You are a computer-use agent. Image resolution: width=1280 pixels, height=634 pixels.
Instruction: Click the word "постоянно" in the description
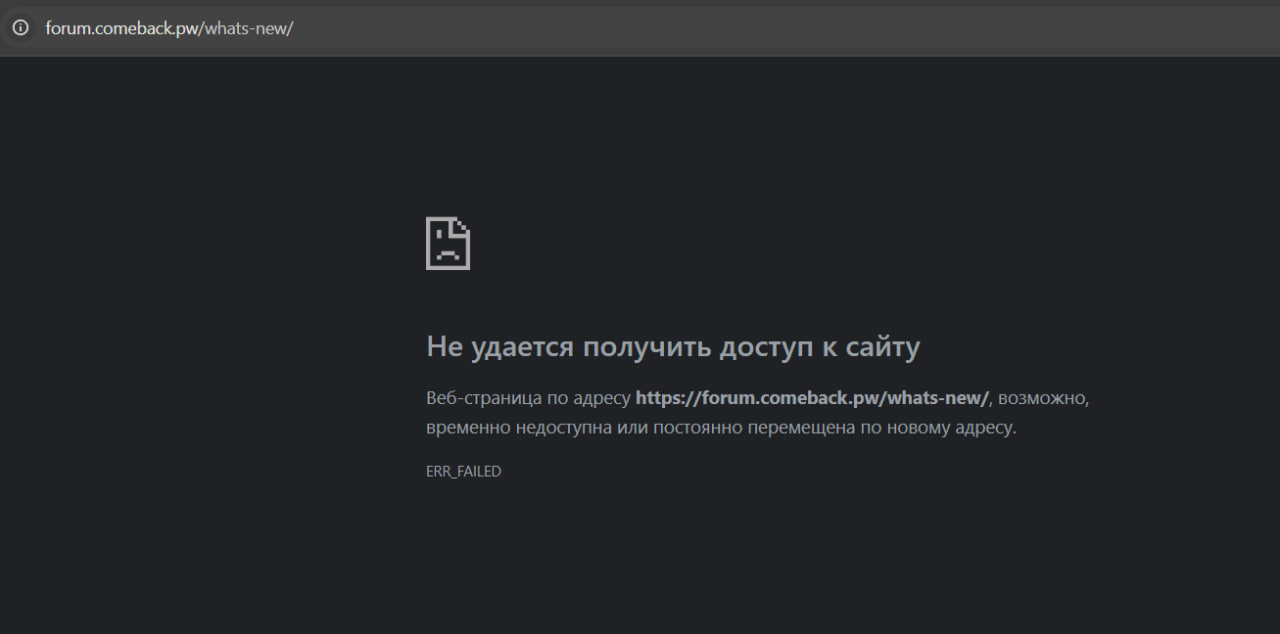coord(699,427)
